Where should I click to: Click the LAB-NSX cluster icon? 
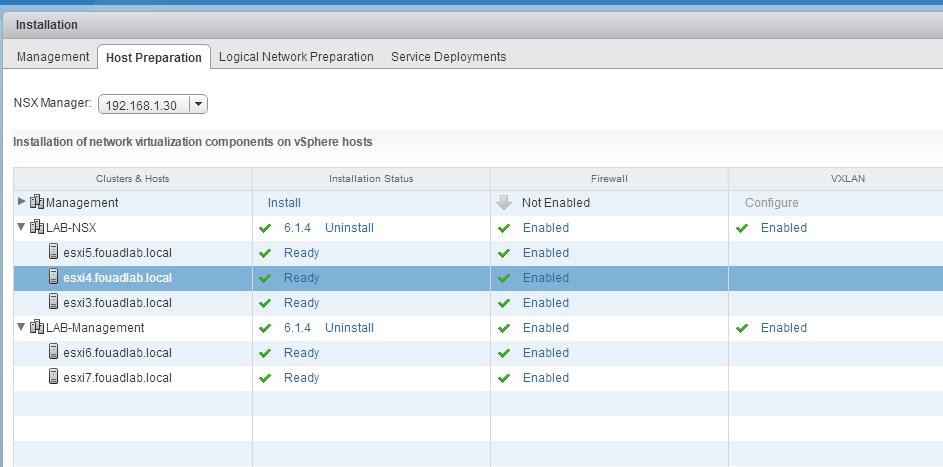(x=37, y=228)
